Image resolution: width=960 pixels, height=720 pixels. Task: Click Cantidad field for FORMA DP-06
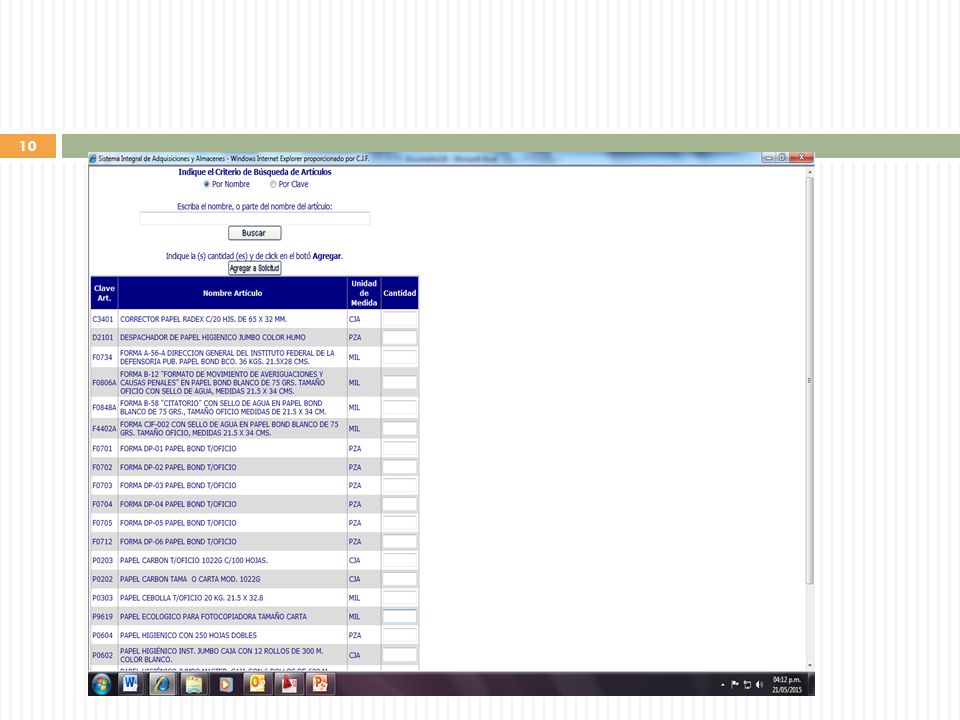click(x=399, y=542)
